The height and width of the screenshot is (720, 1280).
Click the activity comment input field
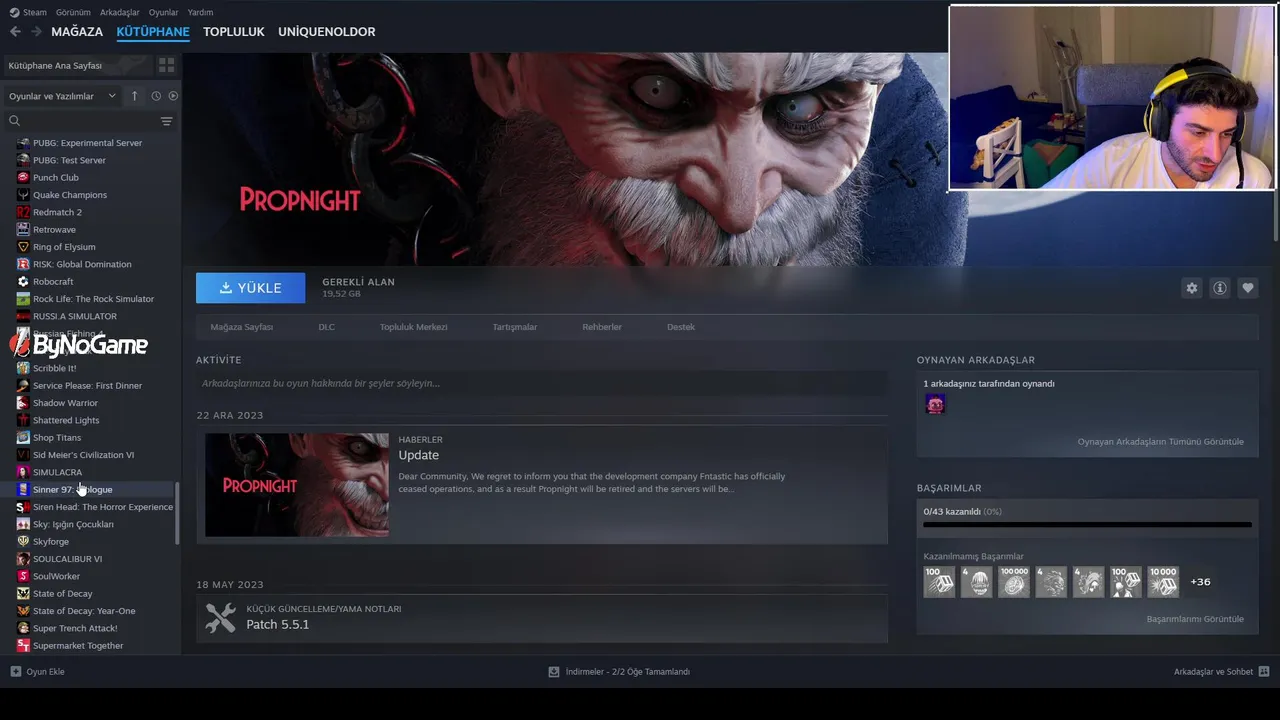coord(541,383)
